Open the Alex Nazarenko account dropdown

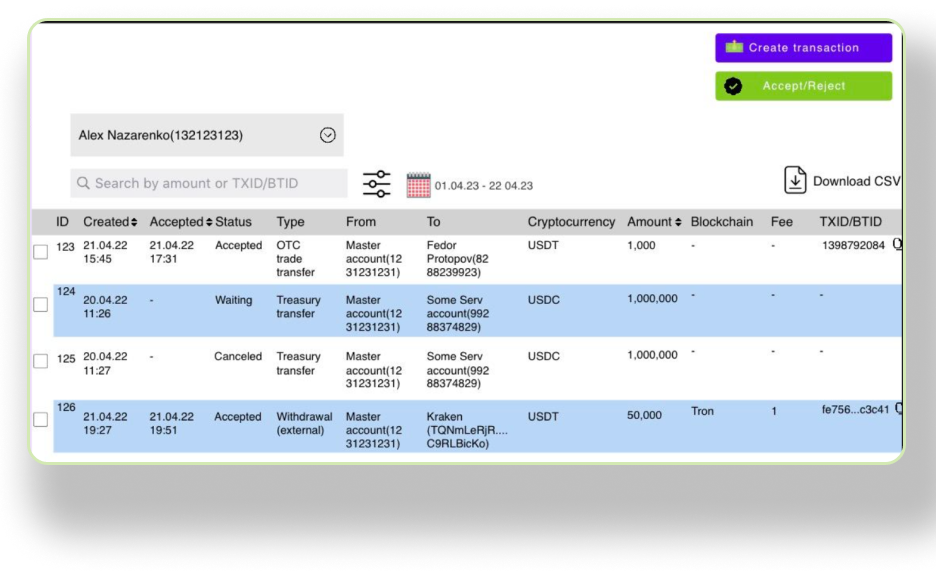click(207, 135)
